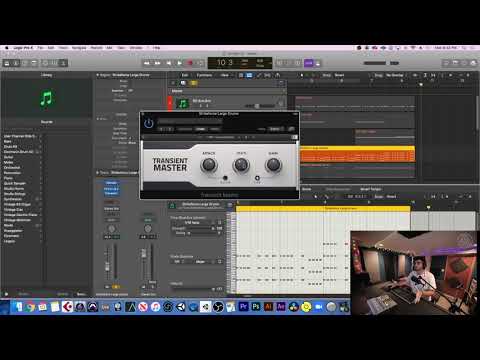The image size is (480, 360).
Task: Click the Fast Forward transport button
Action: (158, 63)
